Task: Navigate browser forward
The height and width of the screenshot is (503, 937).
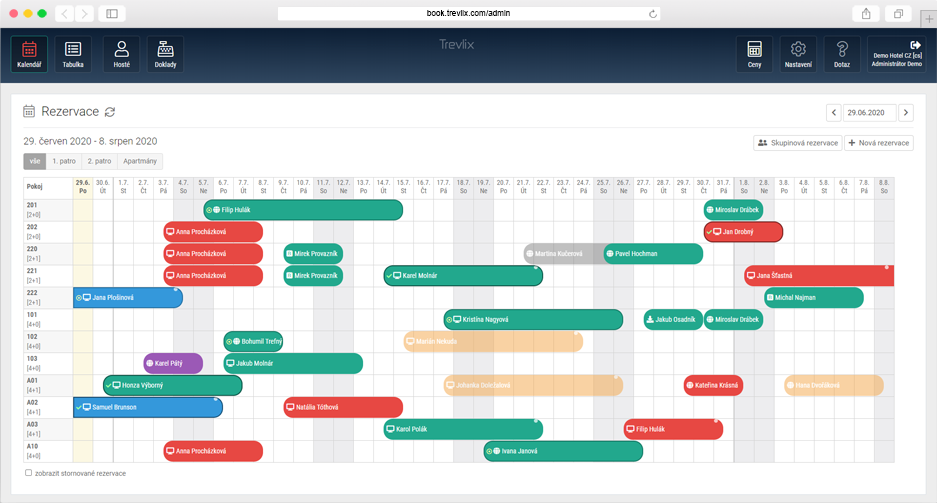Action: point(84,13)
